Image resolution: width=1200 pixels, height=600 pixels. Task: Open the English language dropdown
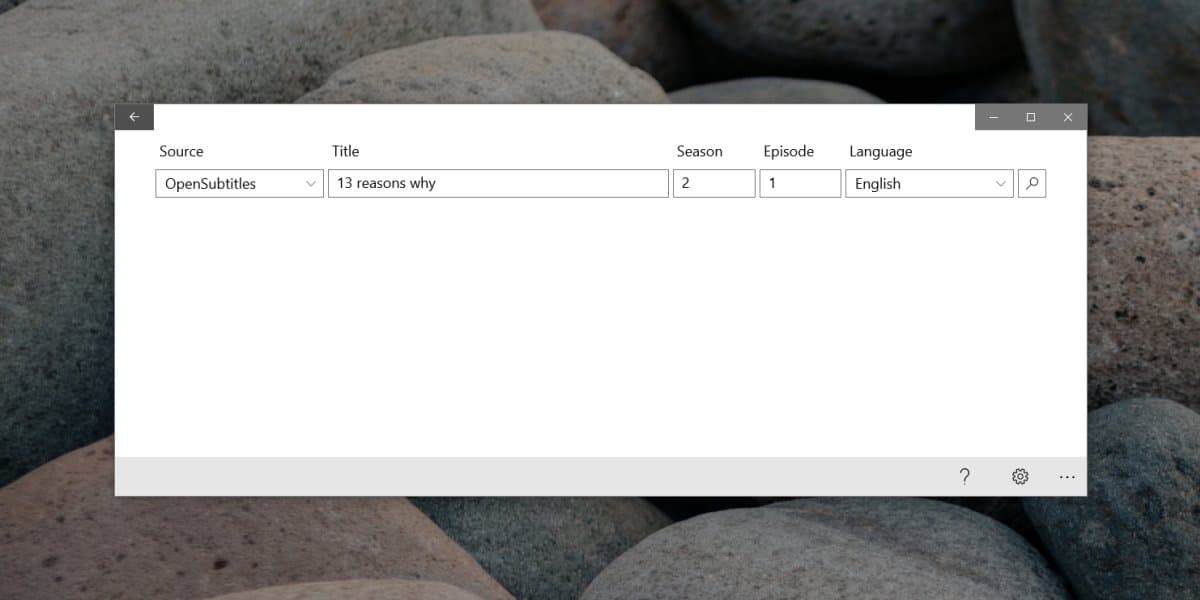(x=929, y=183)
